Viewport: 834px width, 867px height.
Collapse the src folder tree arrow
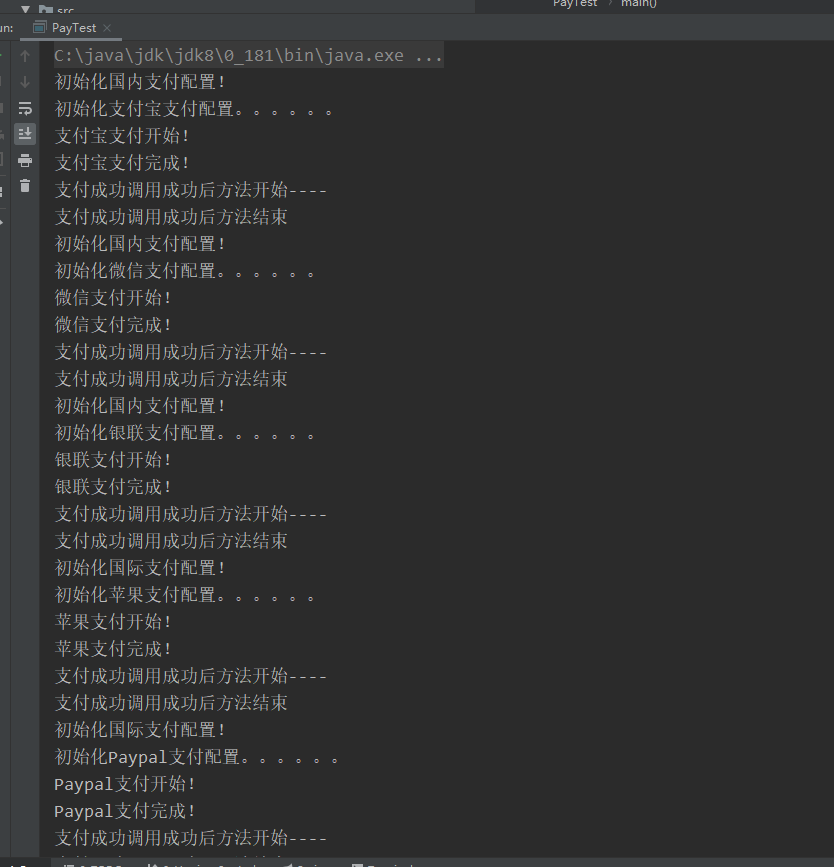pyautogui.click(x=26, y=9)
